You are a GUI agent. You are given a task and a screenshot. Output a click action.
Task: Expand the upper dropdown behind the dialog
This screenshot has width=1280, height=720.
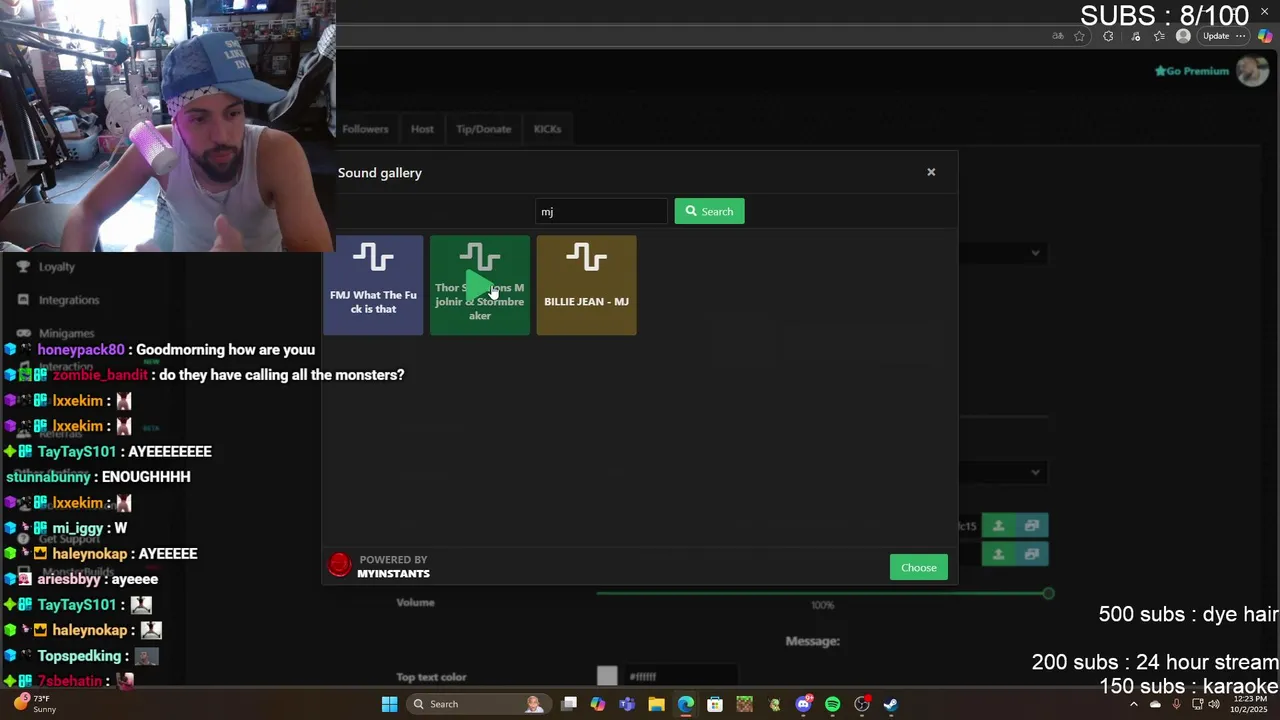point(1036,253)
